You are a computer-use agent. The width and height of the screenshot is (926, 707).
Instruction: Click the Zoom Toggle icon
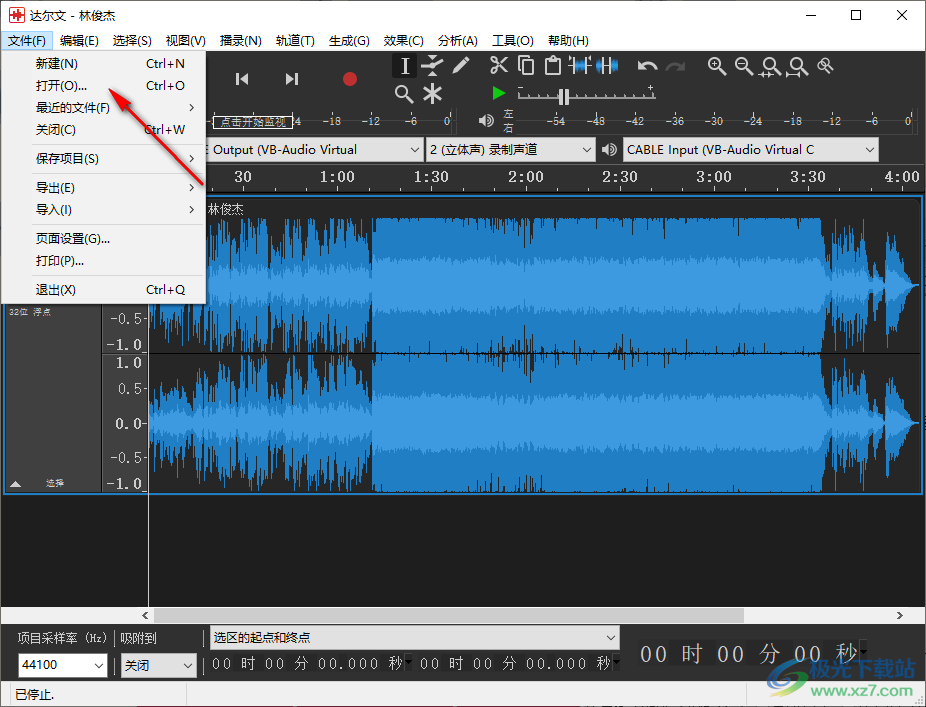(825, 66)
